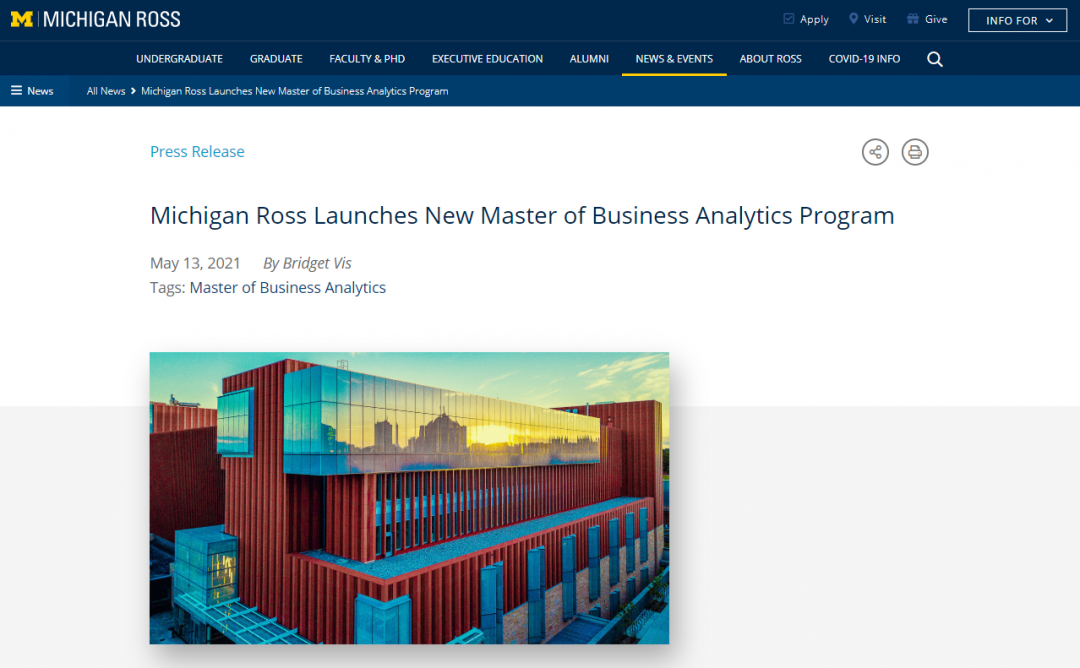
Task: Expand the INFO FOR dropdown
Action: [x=1017, y=21]
